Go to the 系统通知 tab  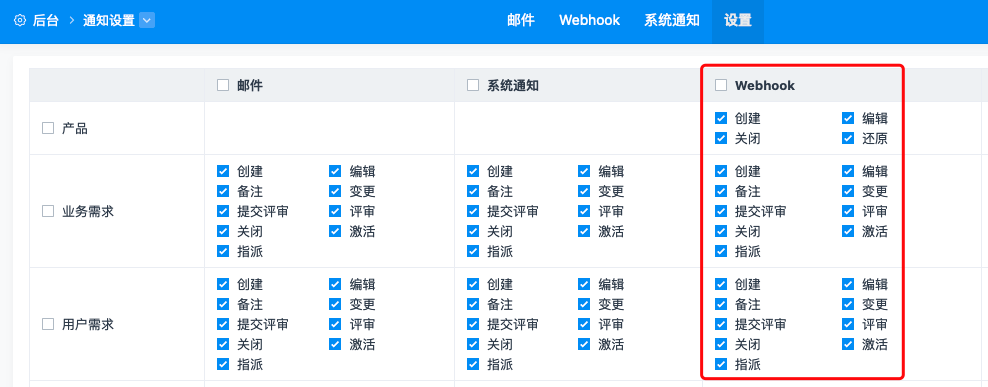[x=672, y=20]
